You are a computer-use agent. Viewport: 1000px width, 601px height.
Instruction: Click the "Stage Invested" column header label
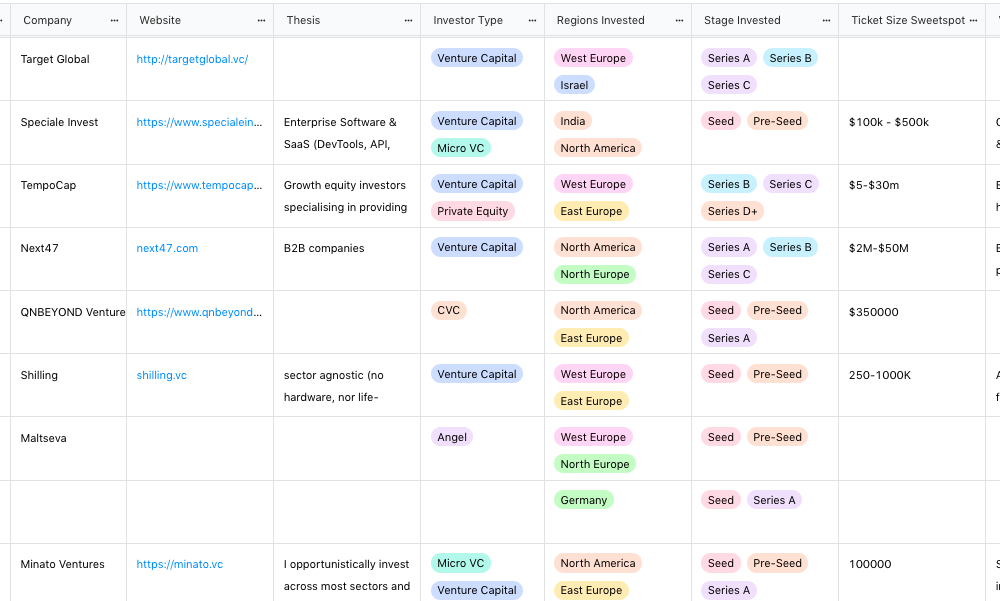click(x=742, y=20)
